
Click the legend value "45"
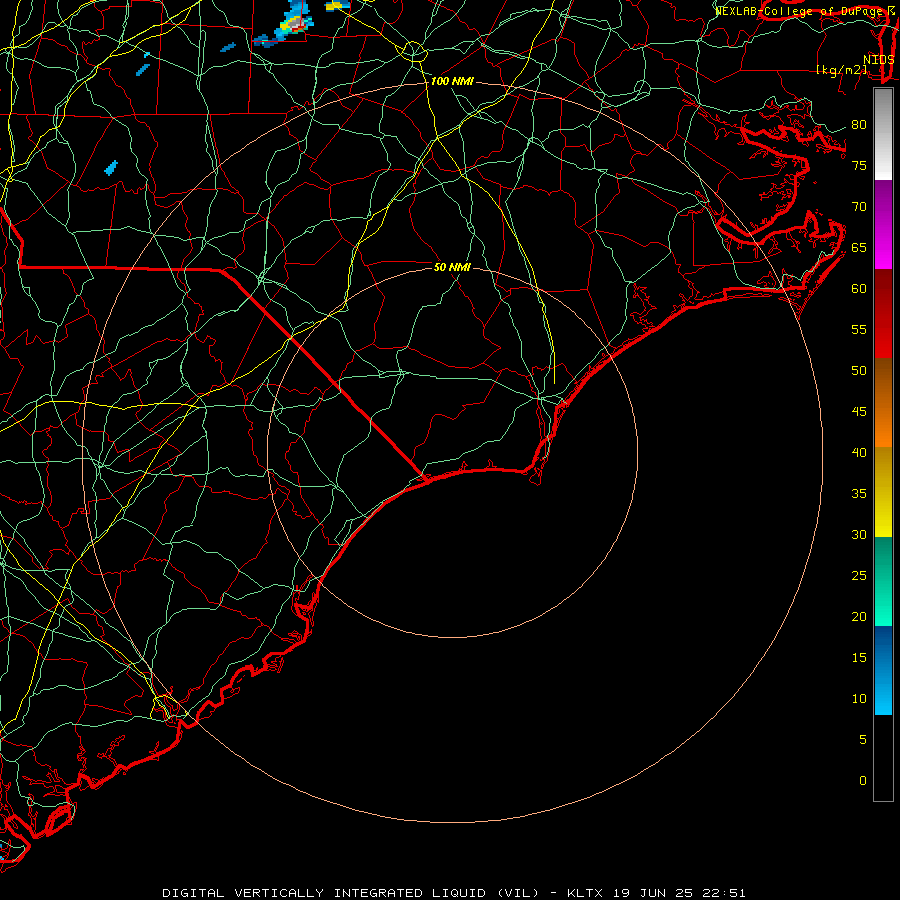(859, 412)
